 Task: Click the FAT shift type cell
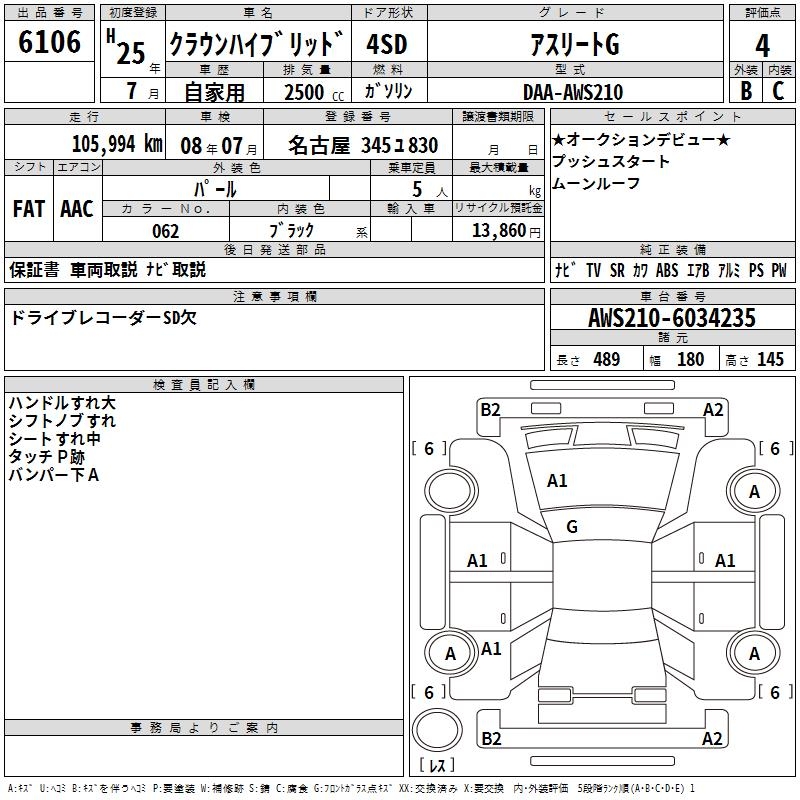point(29,208)
